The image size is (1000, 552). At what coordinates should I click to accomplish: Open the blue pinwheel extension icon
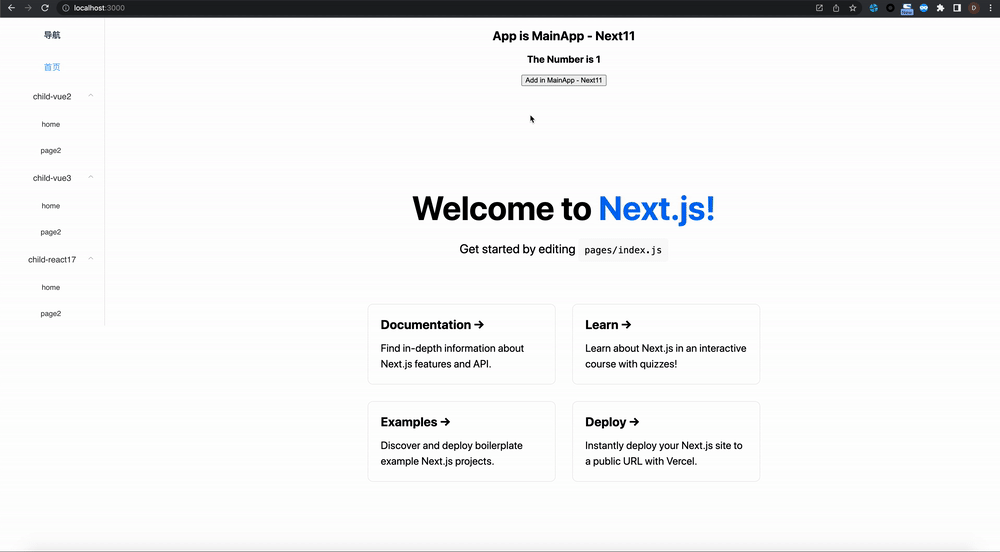coord(874,8)
